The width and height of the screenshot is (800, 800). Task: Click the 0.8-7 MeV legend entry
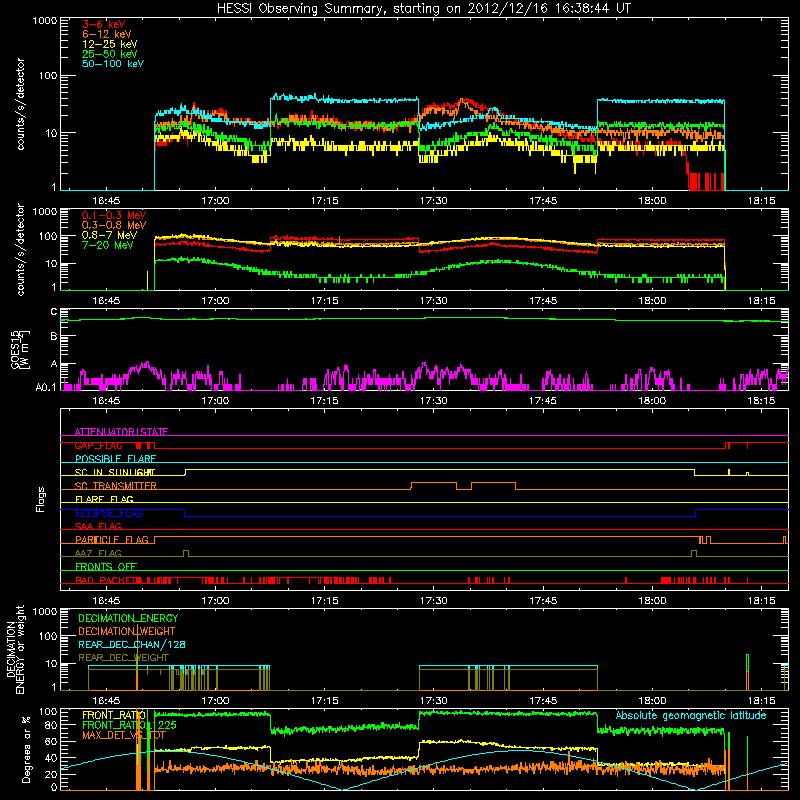tap(110, 235)
